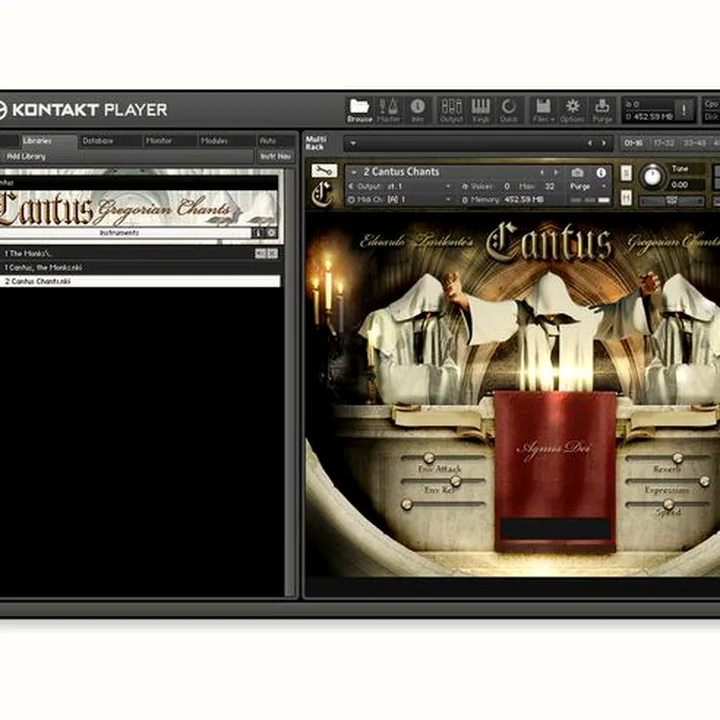Select 2 Cantus Chants.nki

tap(138, 281)
